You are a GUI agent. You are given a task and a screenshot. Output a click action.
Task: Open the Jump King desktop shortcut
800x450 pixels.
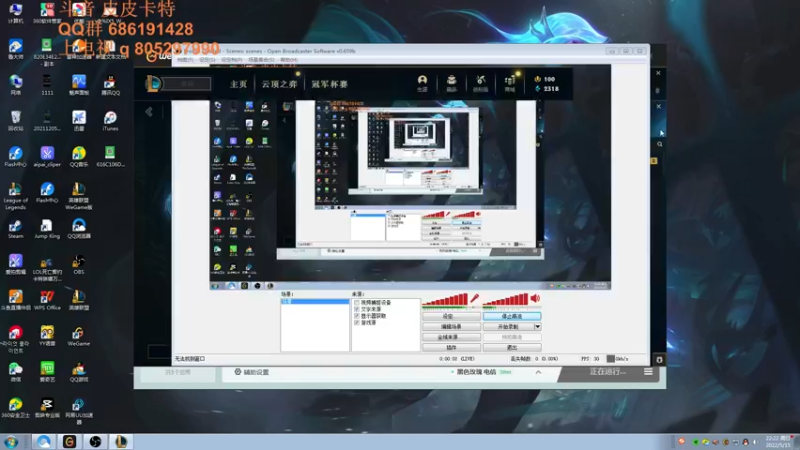click(x=47, y=230)
